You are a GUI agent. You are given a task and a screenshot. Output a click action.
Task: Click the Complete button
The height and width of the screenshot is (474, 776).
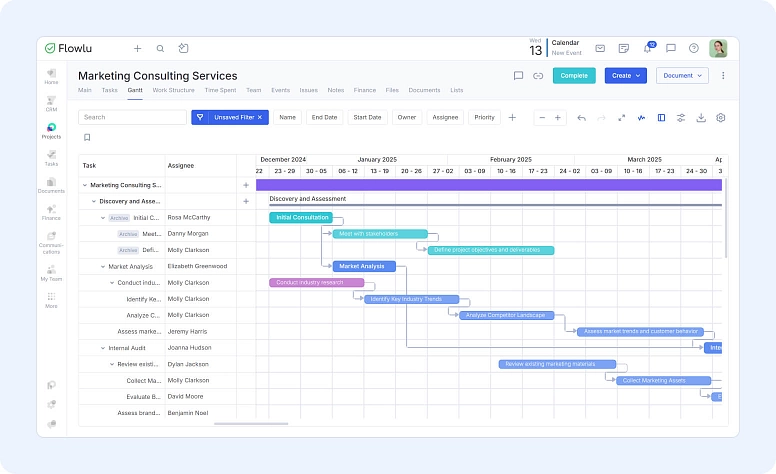(x=573, y=75)
